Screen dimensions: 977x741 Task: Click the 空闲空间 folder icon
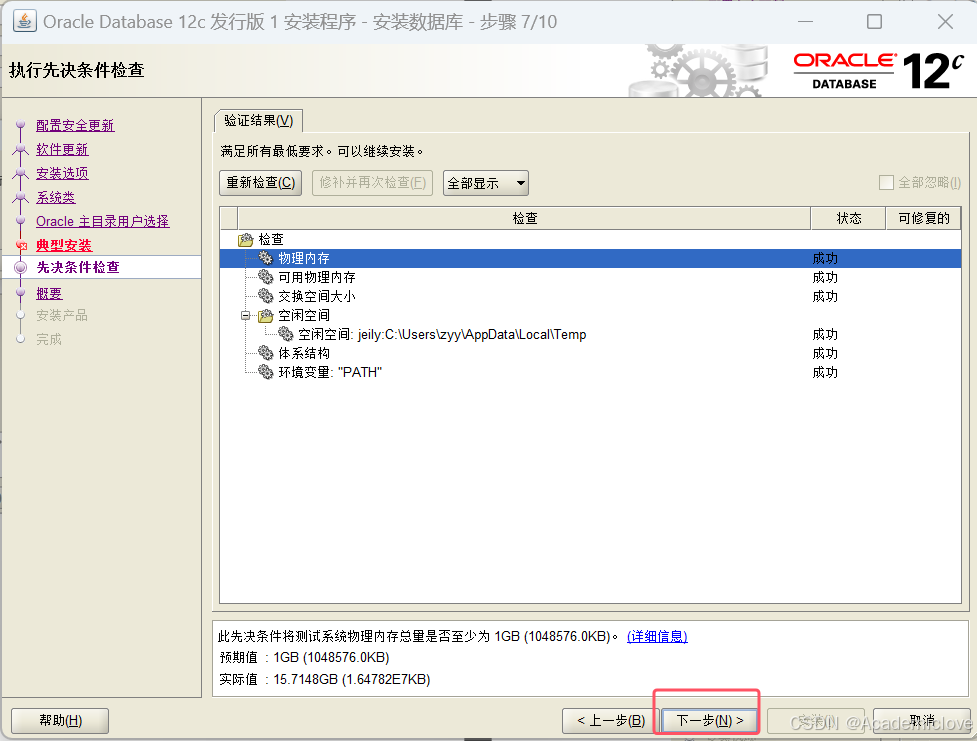pyautogui.click(x=266, y=315)
